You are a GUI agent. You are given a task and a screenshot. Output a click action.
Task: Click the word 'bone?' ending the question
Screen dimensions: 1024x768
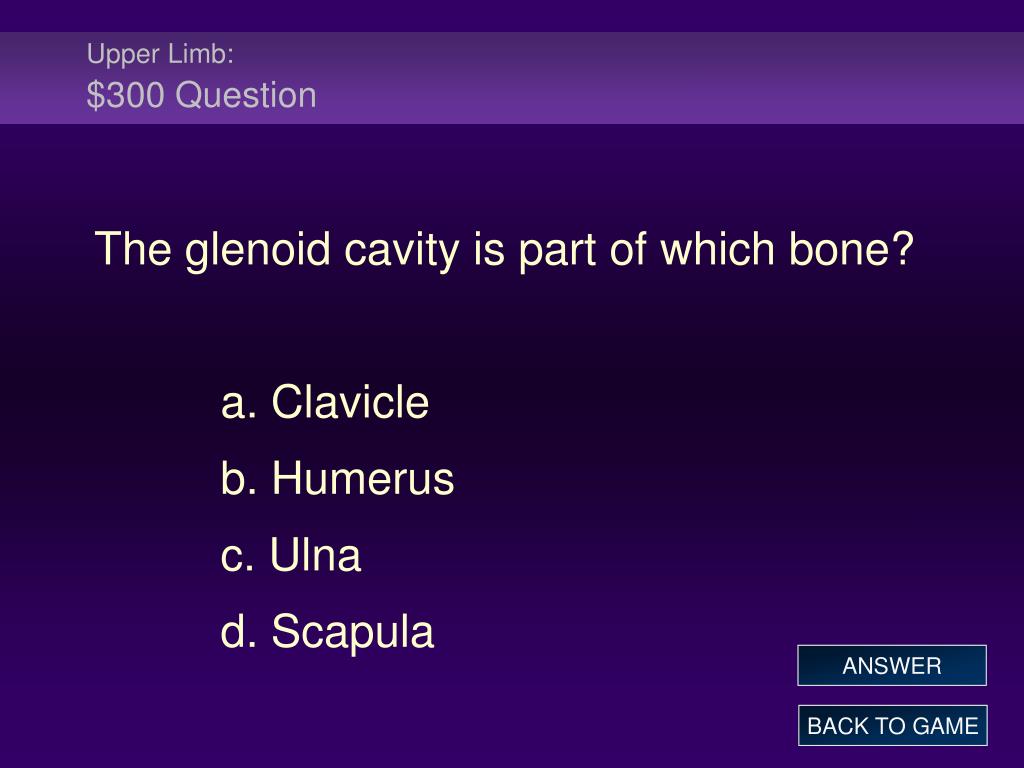pos(851,249)
